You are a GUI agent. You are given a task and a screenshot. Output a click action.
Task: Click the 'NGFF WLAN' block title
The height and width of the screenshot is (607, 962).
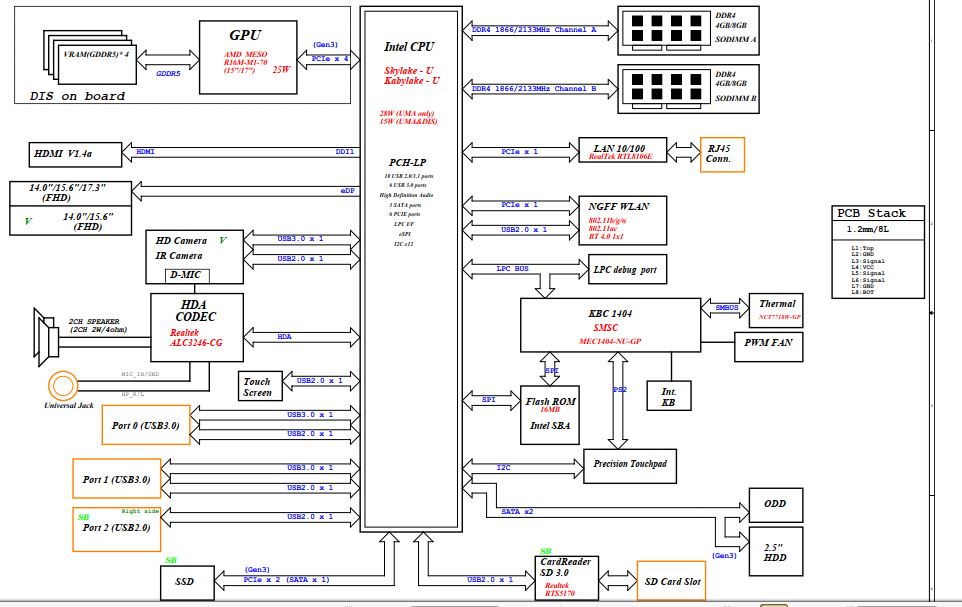point(618,207)
